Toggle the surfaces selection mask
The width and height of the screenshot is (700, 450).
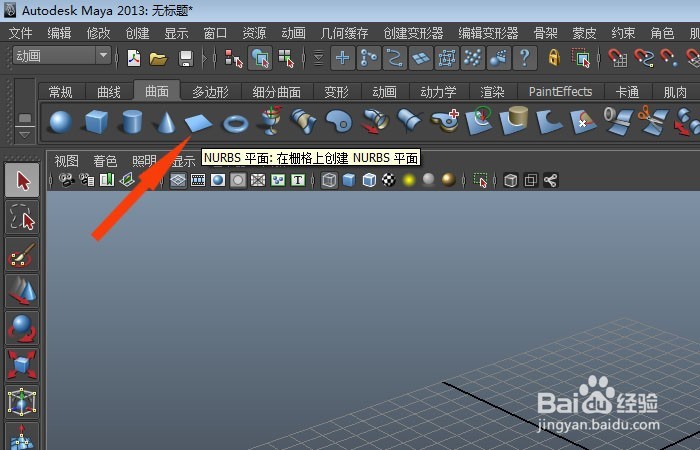click(421, 58)
